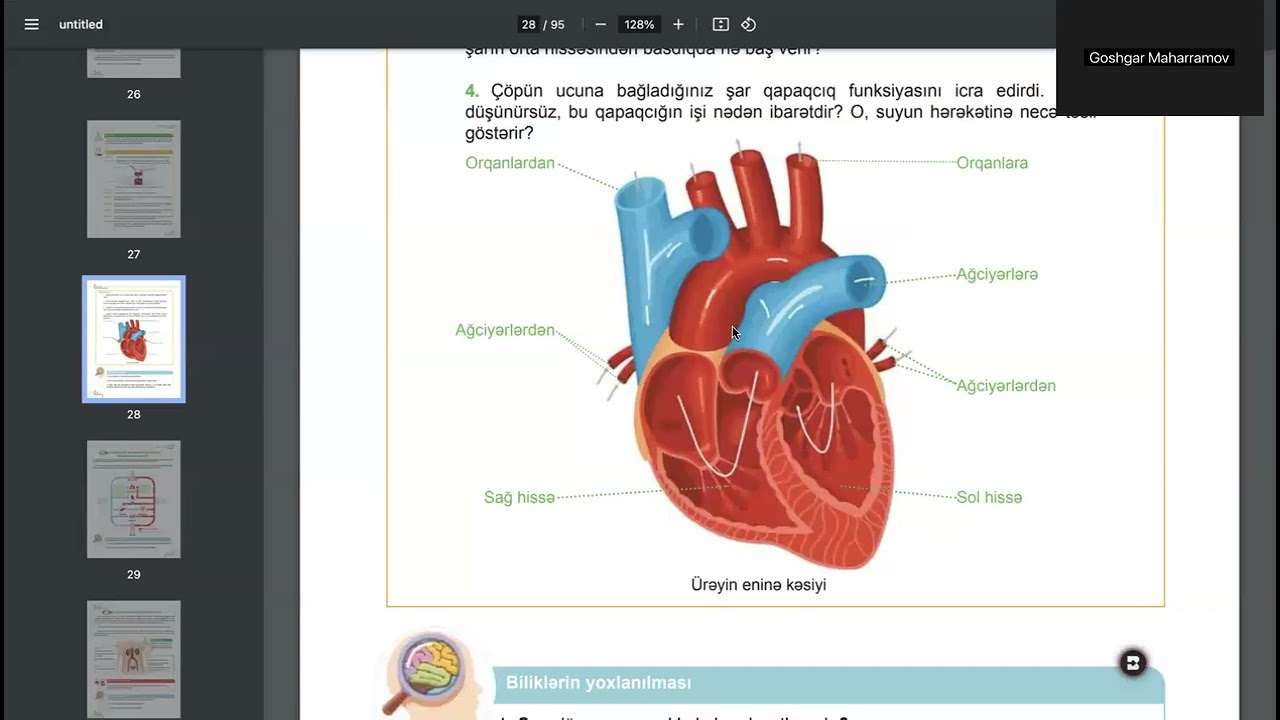1280x720 pixels.
Task: Click the 'Orqanlardan' label
Action: pos(510,163)
